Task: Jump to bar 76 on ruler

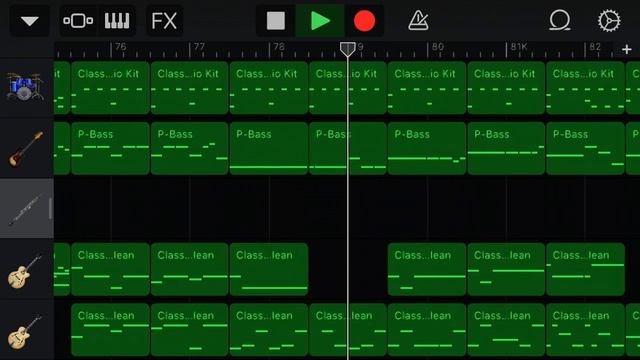Action: coord(120,47)
